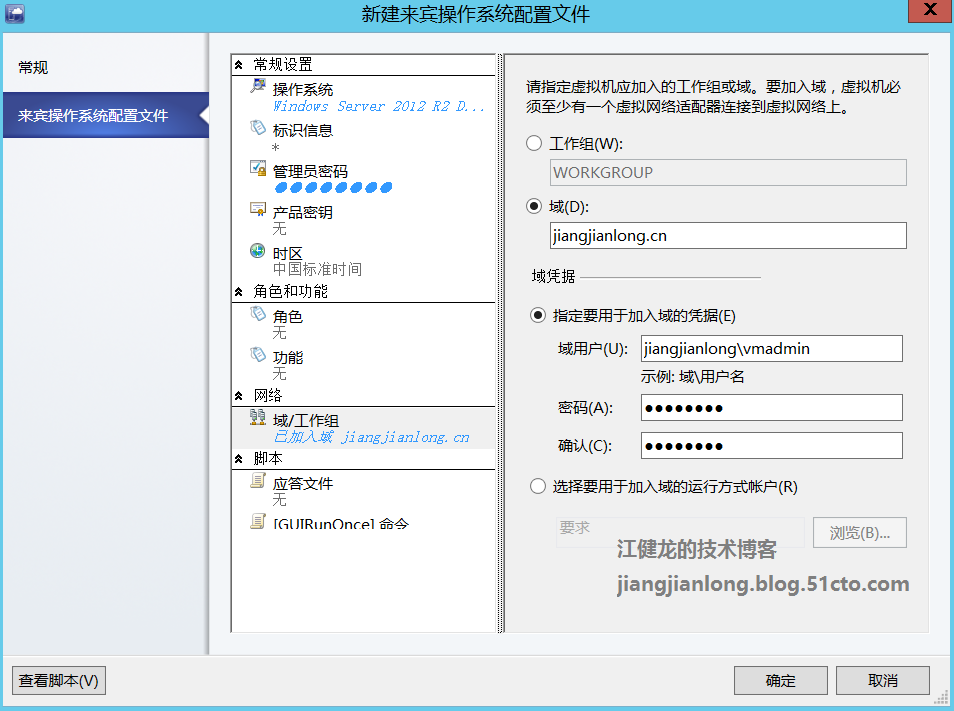Image resolution: width=954 pixels, height=711 pixels.
Task: Click the 域用户(U) input field
Action: [x=771, y=349]
